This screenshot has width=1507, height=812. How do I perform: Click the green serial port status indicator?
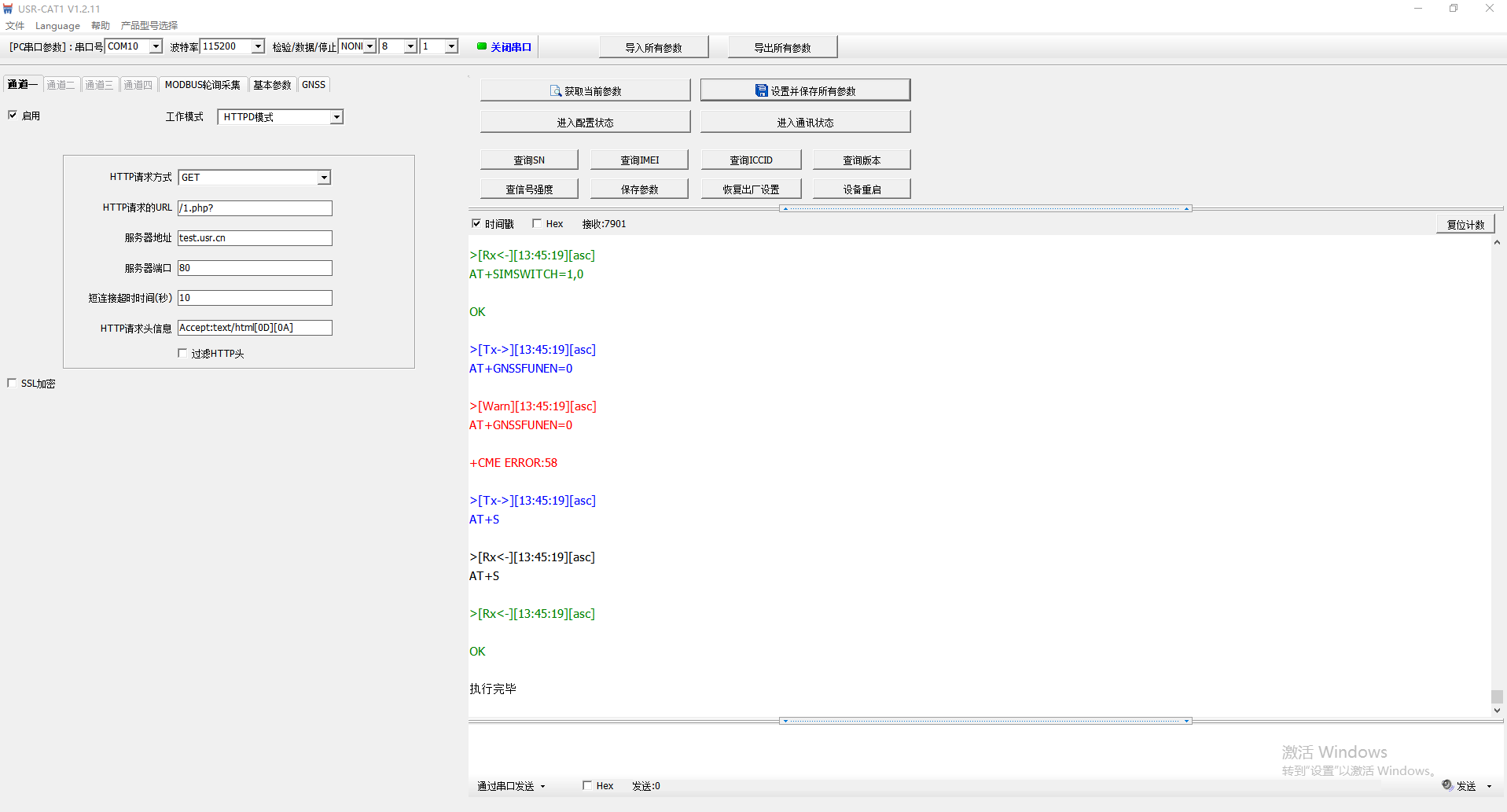point(482,46)
